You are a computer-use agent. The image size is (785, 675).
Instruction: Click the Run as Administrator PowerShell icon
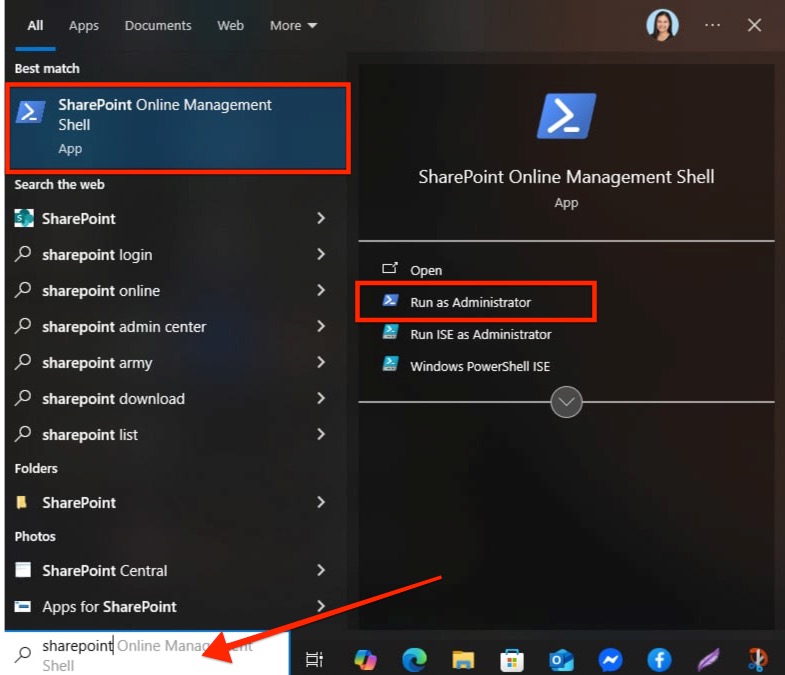390,300
